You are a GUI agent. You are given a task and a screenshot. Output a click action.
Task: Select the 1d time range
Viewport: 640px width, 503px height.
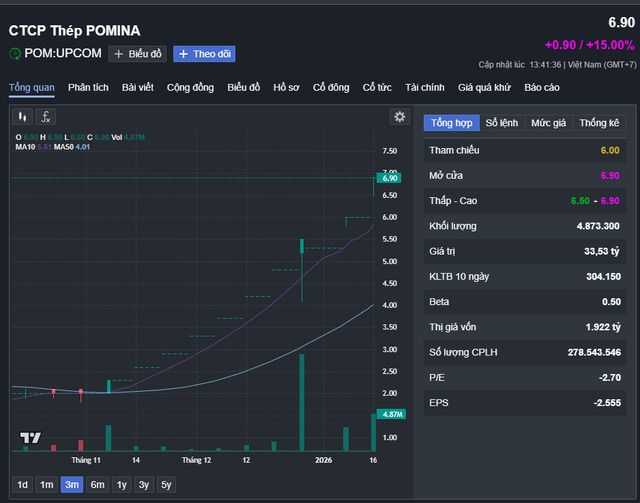[23, 484]
